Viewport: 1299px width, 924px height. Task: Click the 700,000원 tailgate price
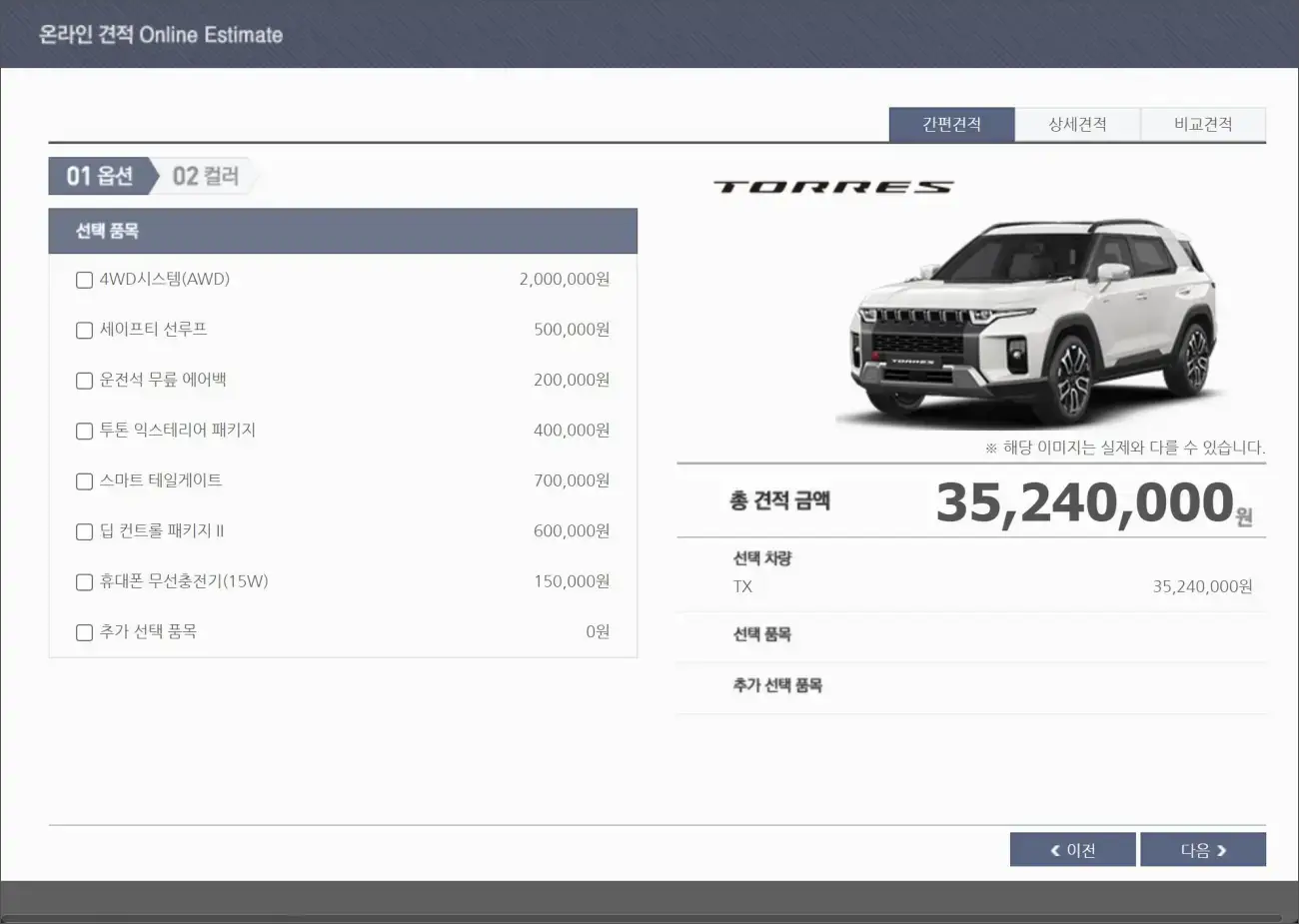pyautogui.click(x=572, y=480)
